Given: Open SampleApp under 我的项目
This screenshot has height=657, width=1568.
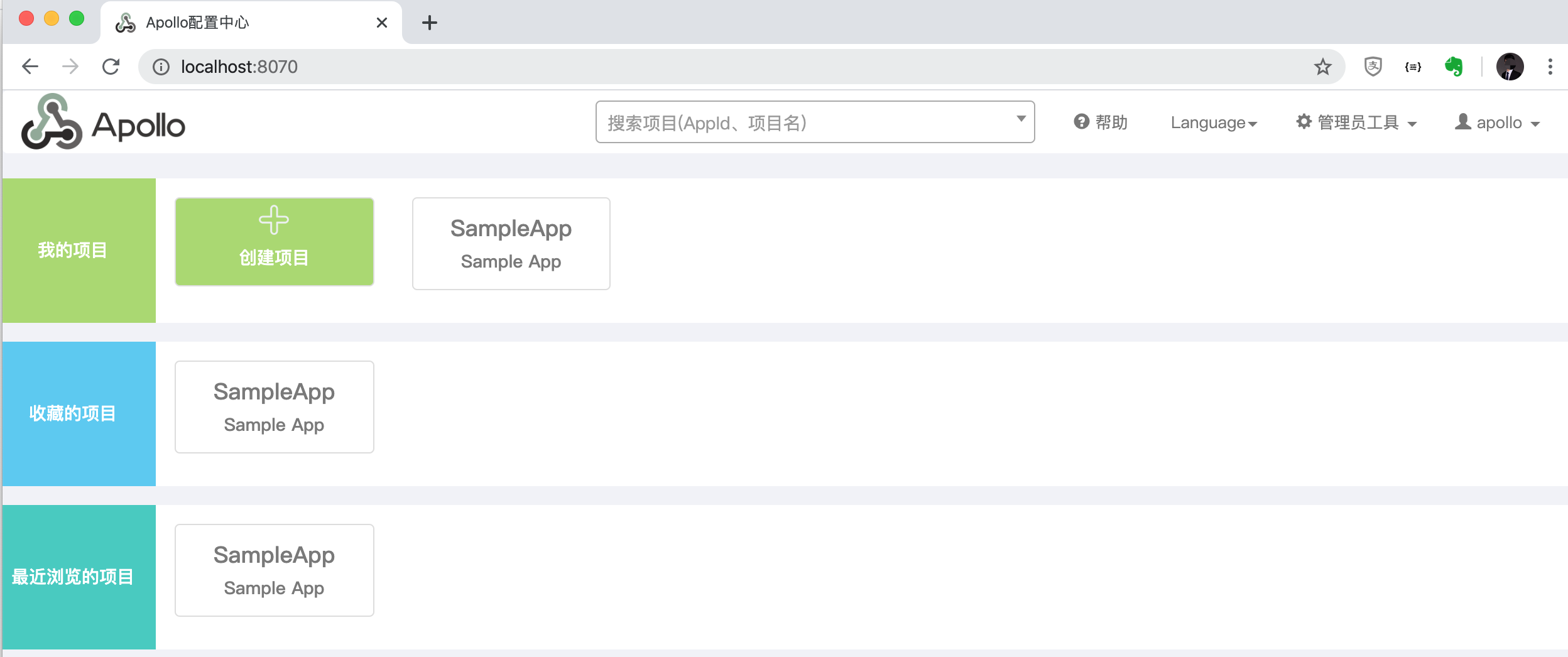Looking at the screenshot, I should pos(511,244).
